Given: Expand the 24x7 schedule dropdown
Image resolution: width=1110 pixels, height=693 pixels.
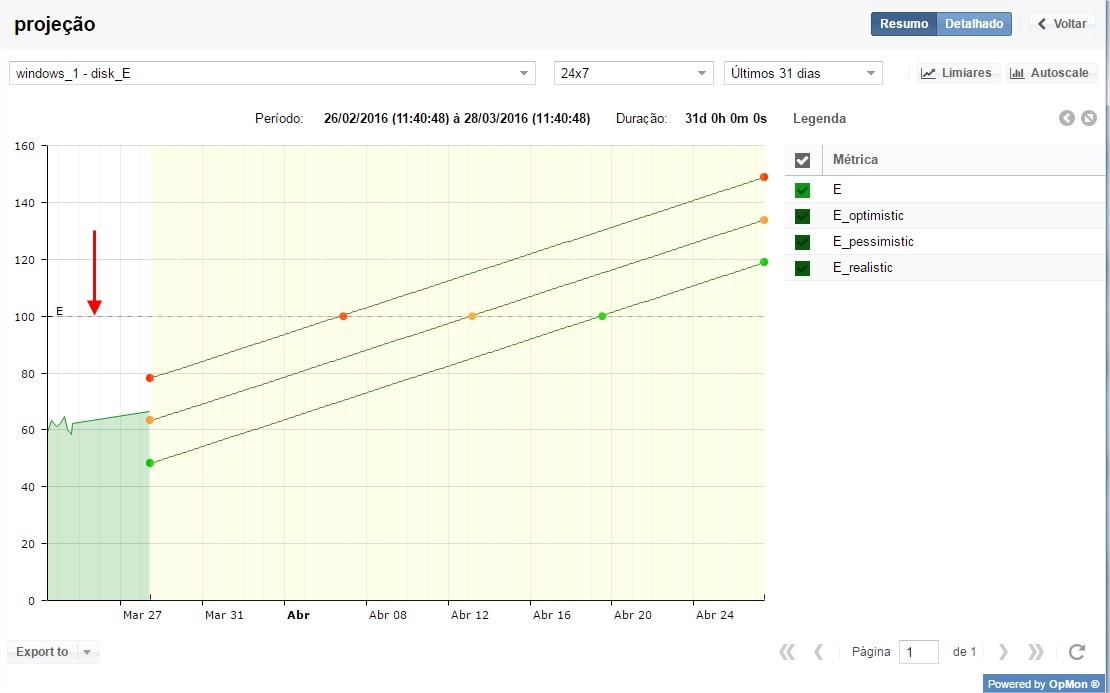Looking at the screenshot, I should (x=632, y=73).
